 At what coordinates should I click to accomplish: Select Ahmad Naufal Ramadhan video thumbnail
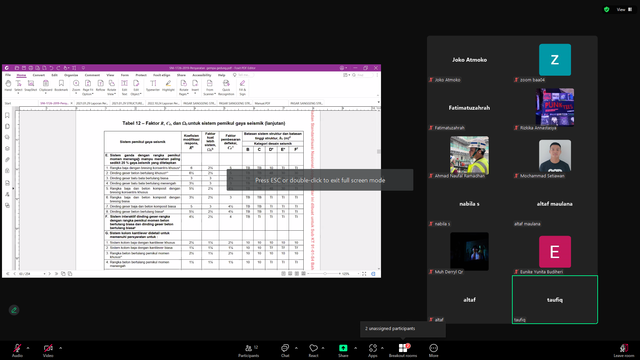pyautogui.click(x=469, y=155)
